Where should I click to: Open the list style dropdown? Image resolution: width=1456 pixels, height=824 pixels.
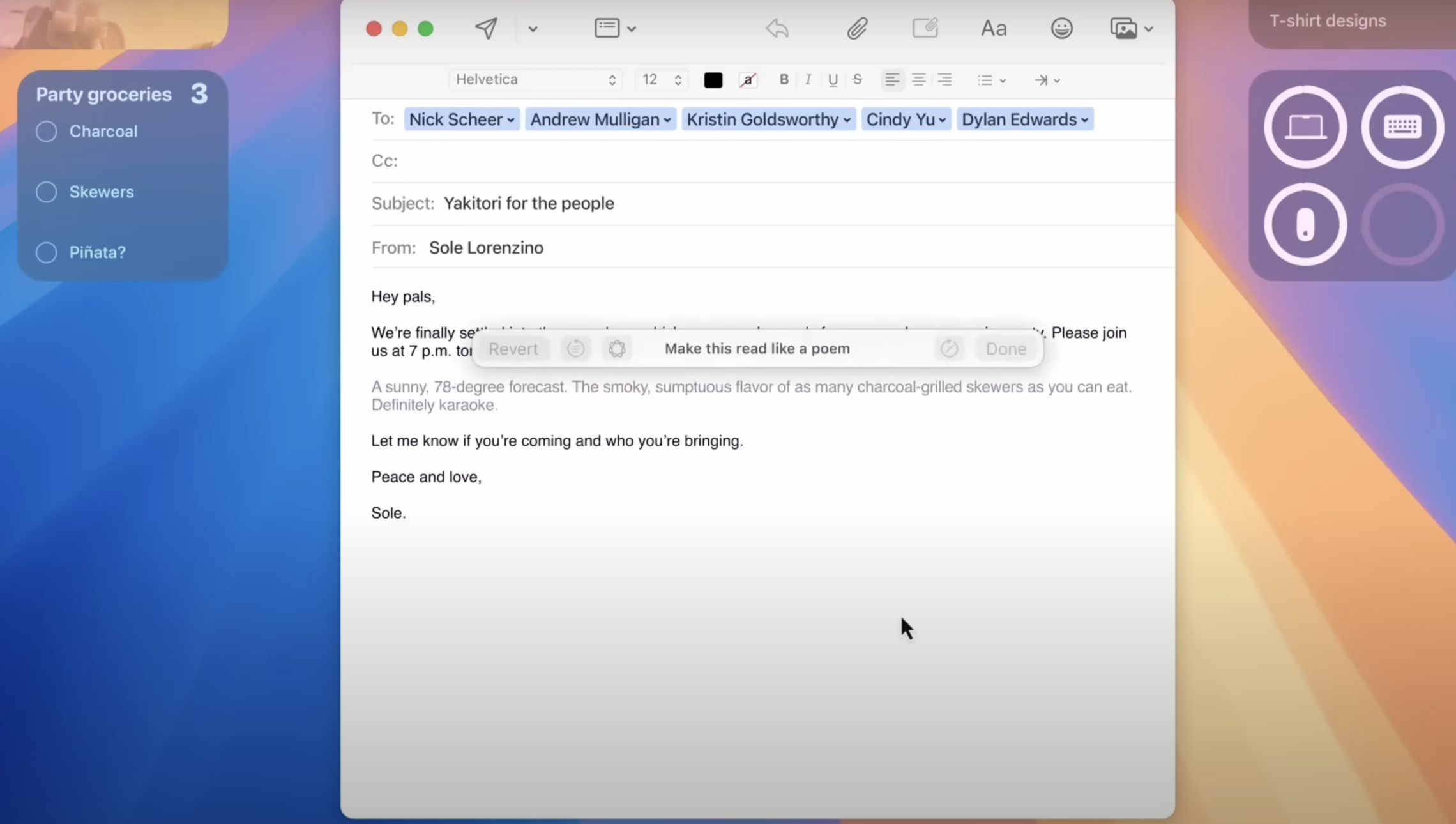990,80
